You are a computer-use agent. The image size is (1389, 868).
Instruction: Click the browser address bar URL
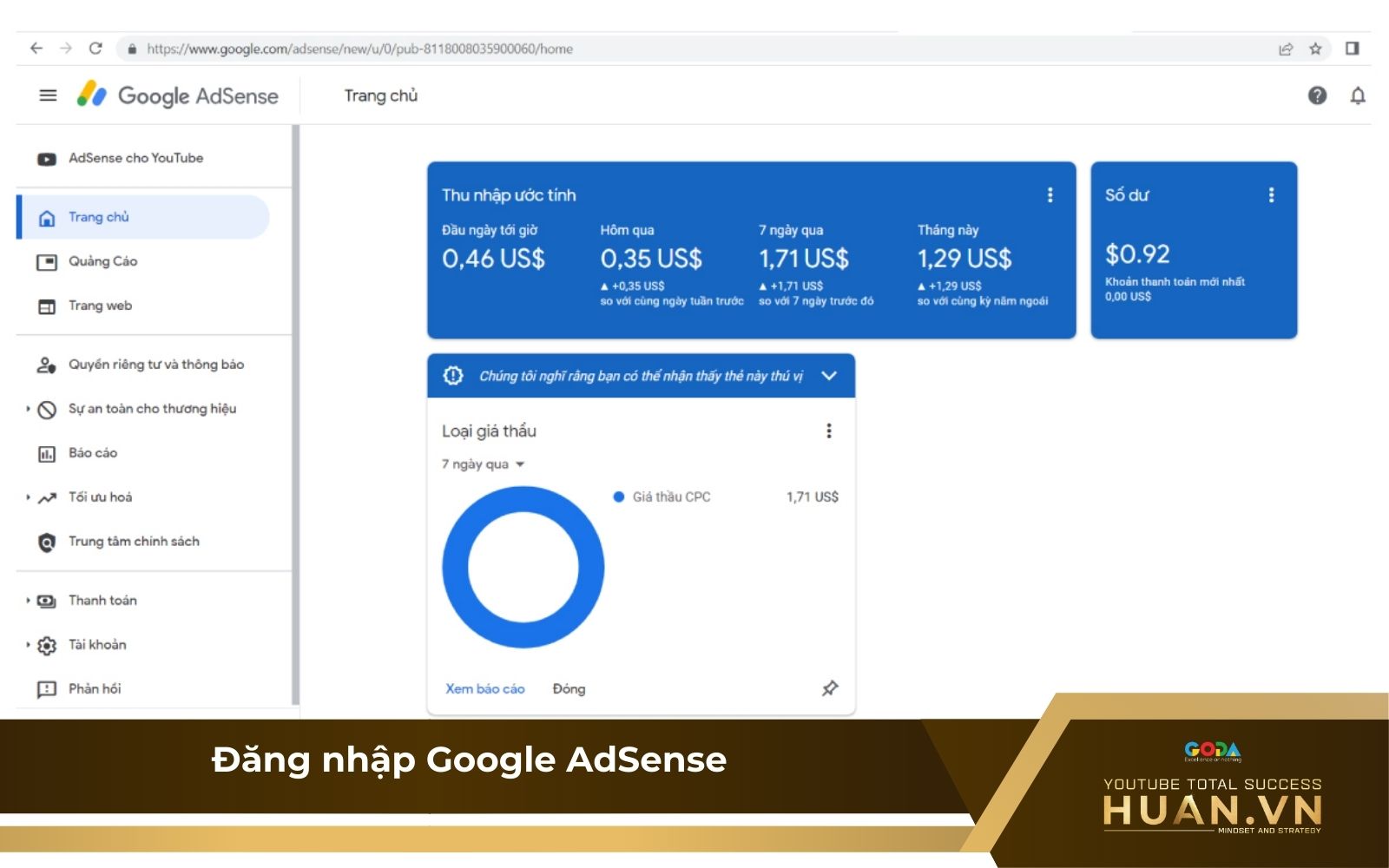(359, 49)
